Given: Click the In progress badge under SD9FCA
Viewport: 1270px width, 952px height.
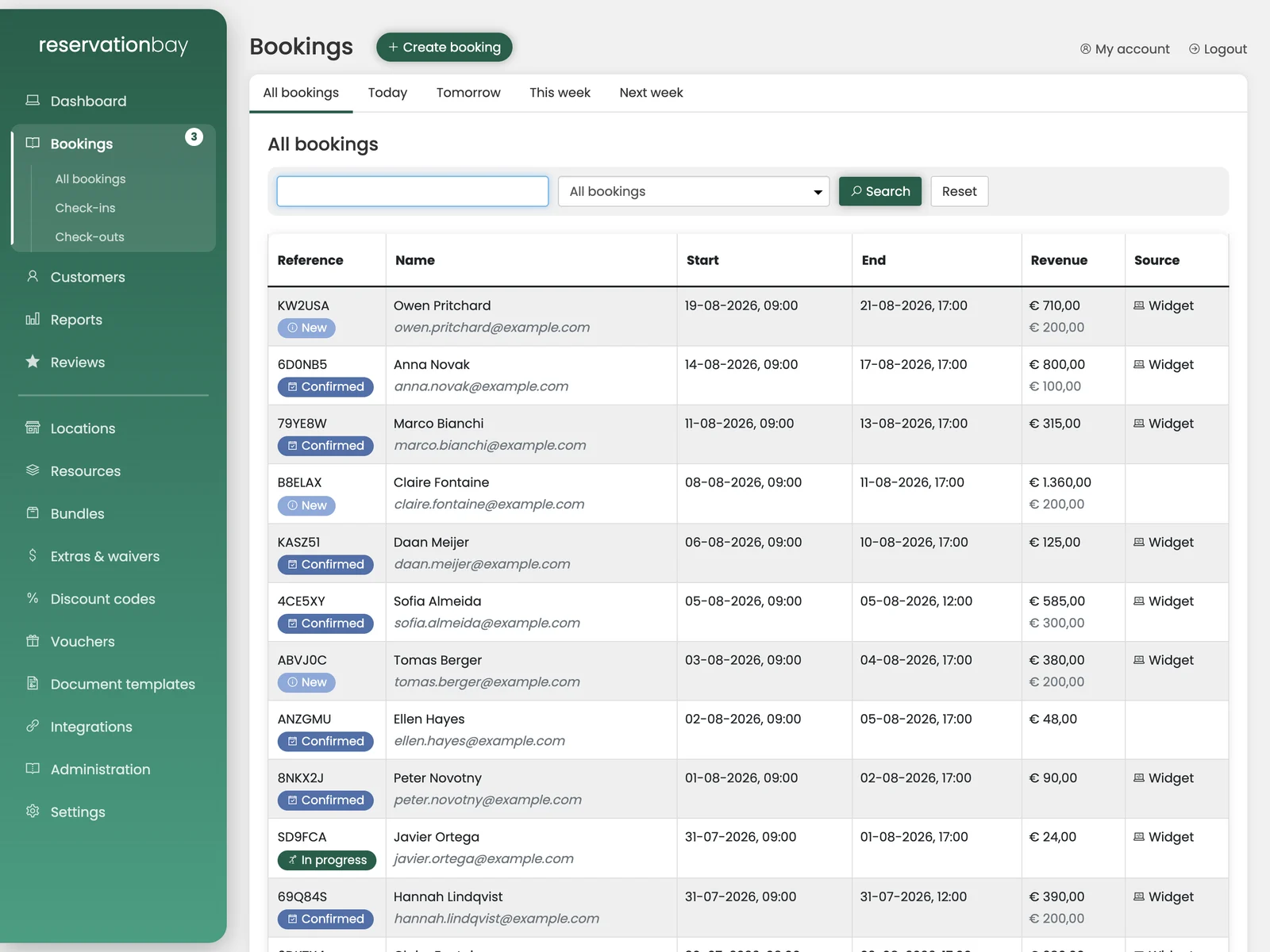Looking at the screenshot, I should pyautogui.click(x=327, y=860).
